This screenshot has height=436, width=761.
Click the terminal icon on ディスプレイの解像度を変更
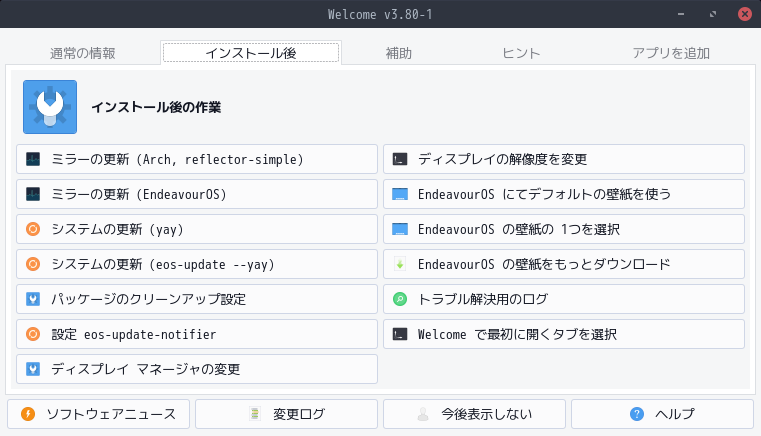pos(400,159)
